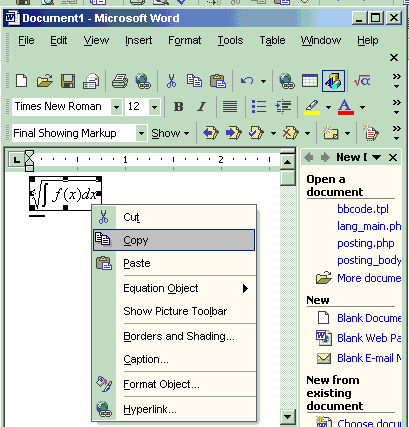The width and height of the screenshot is (409, 427).
Task: Apply bold formatting with B button
Action: [x=179, y=107]
